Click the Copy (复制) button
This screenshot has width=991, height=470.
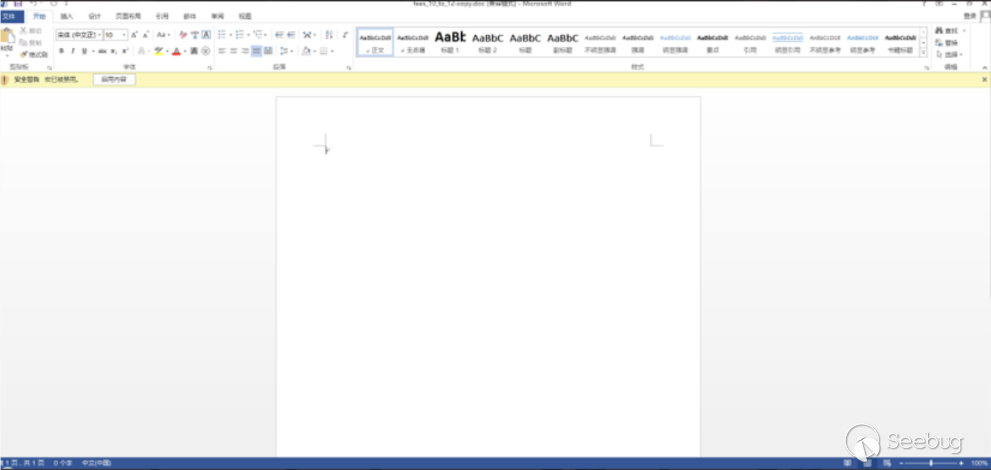(30, 42)
